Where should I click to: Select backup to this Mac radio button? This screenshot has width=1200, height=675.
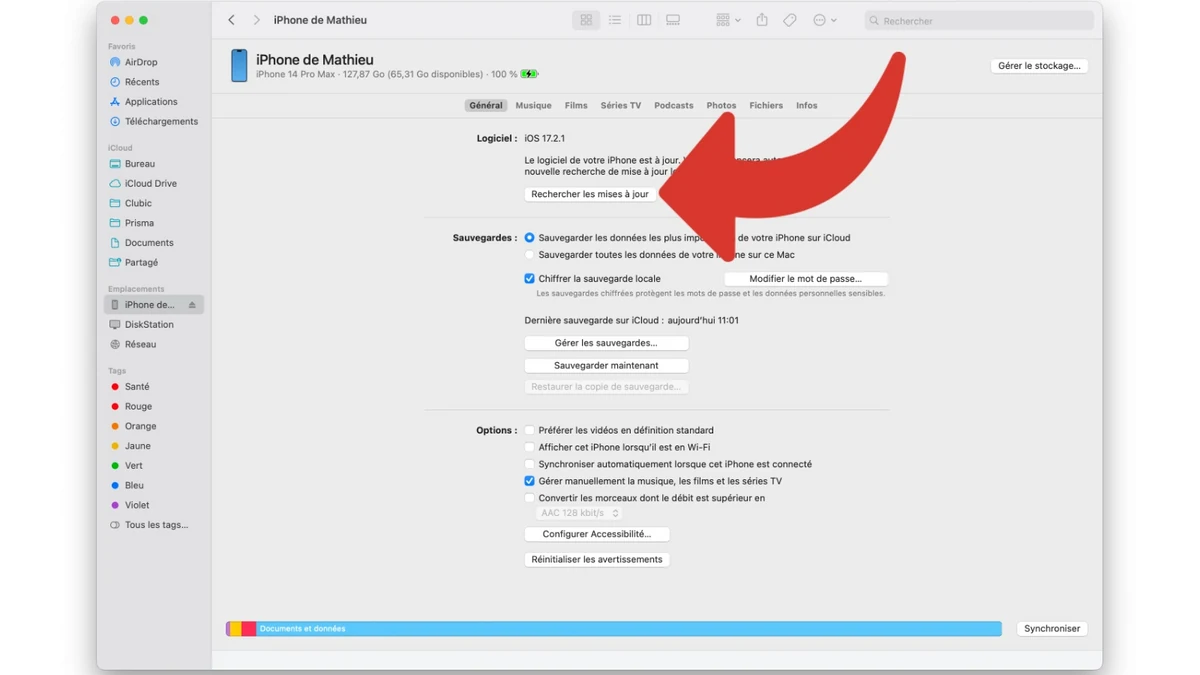530,255
